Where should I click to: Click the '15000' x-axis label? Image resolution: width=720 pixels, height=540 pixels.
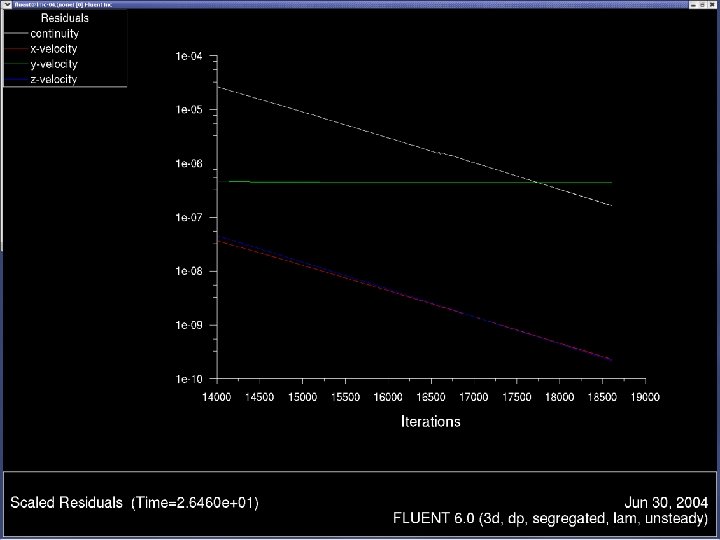point(302,397)
